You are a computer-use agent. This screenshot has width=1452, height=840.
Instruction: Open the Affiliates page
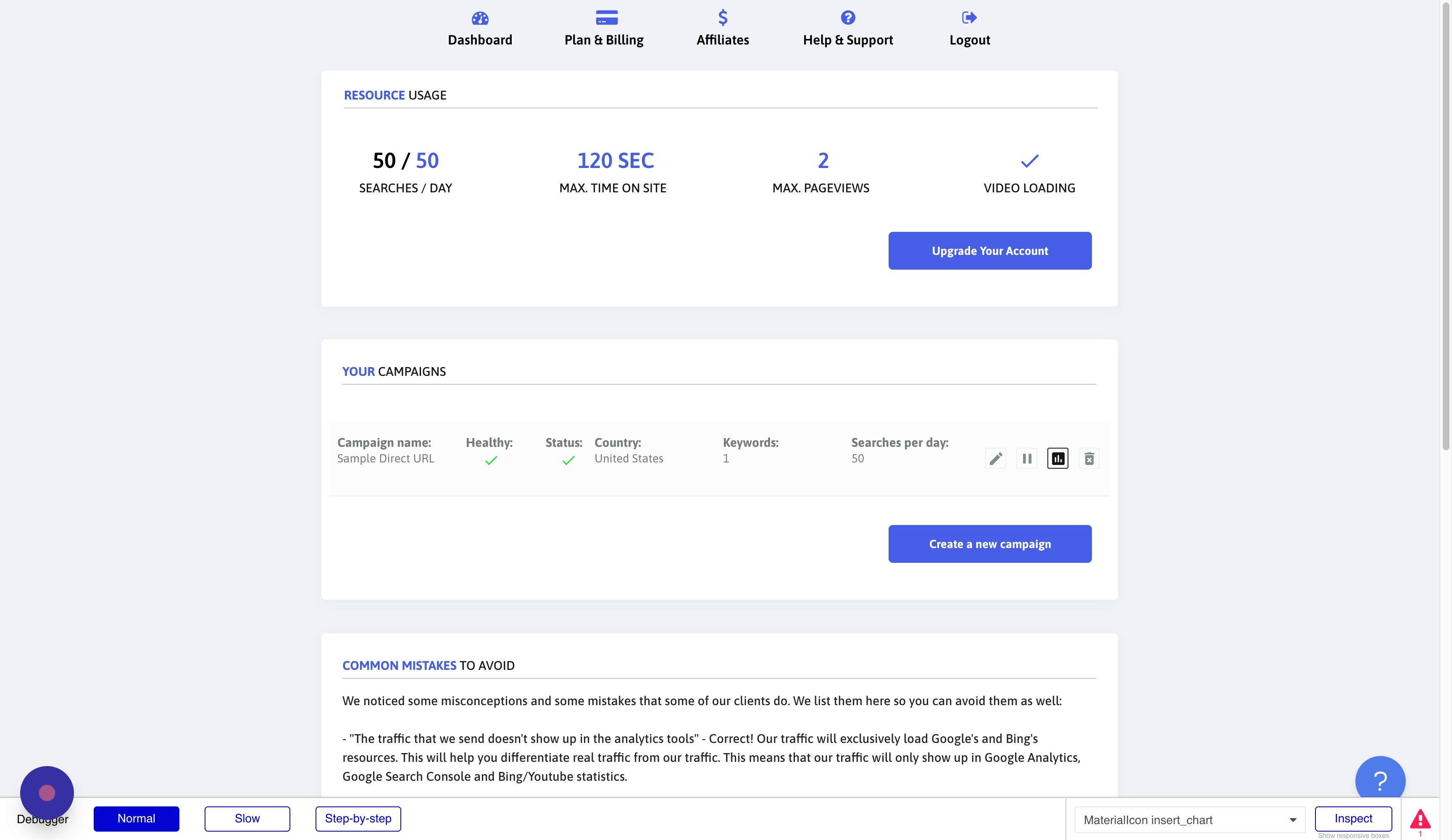(723, 28)
